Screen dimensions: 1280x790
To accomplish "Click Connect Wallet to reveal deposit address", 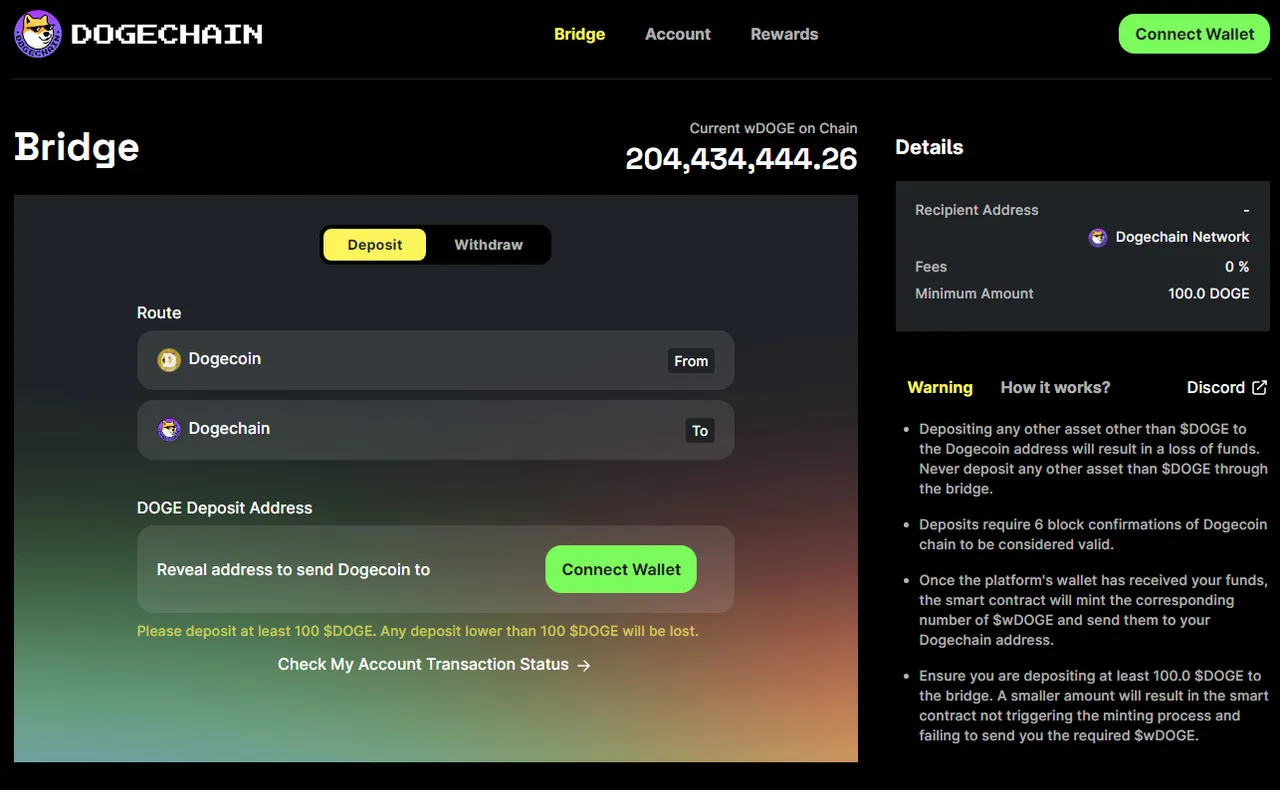I will (x=621, y=570).
